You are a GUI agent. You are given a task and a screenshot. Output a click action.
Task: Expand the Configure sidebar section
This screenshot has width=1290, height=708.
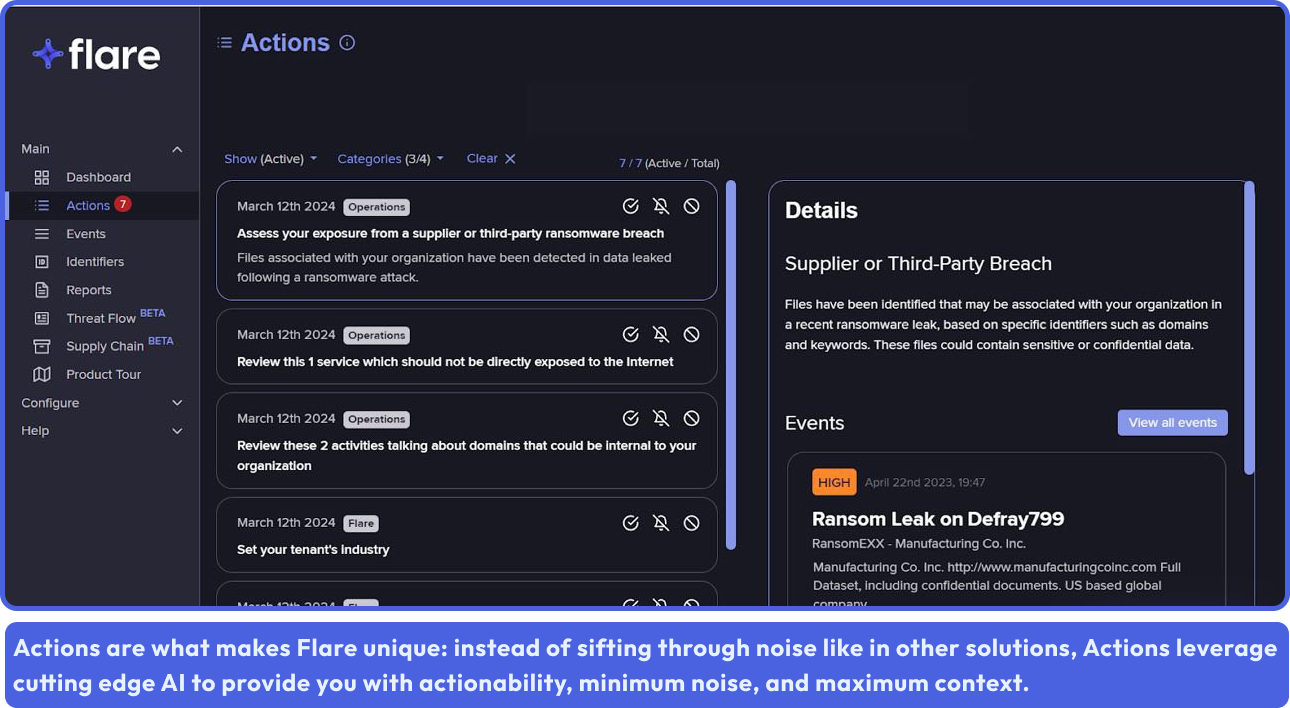pyautogui.click(x=177, y=403)
